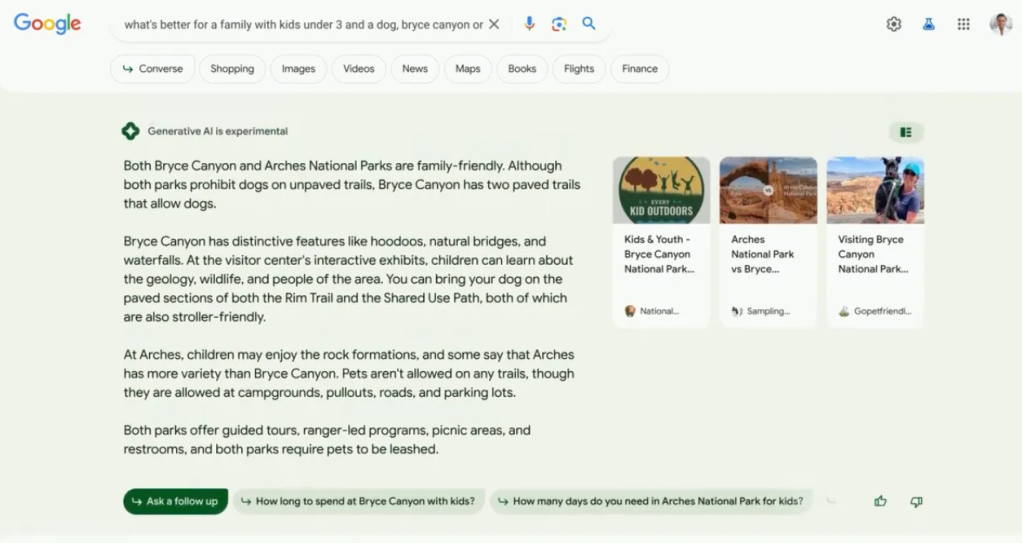Open the Kids & Youth Bryce Canyon card

[x=661, y=242]
